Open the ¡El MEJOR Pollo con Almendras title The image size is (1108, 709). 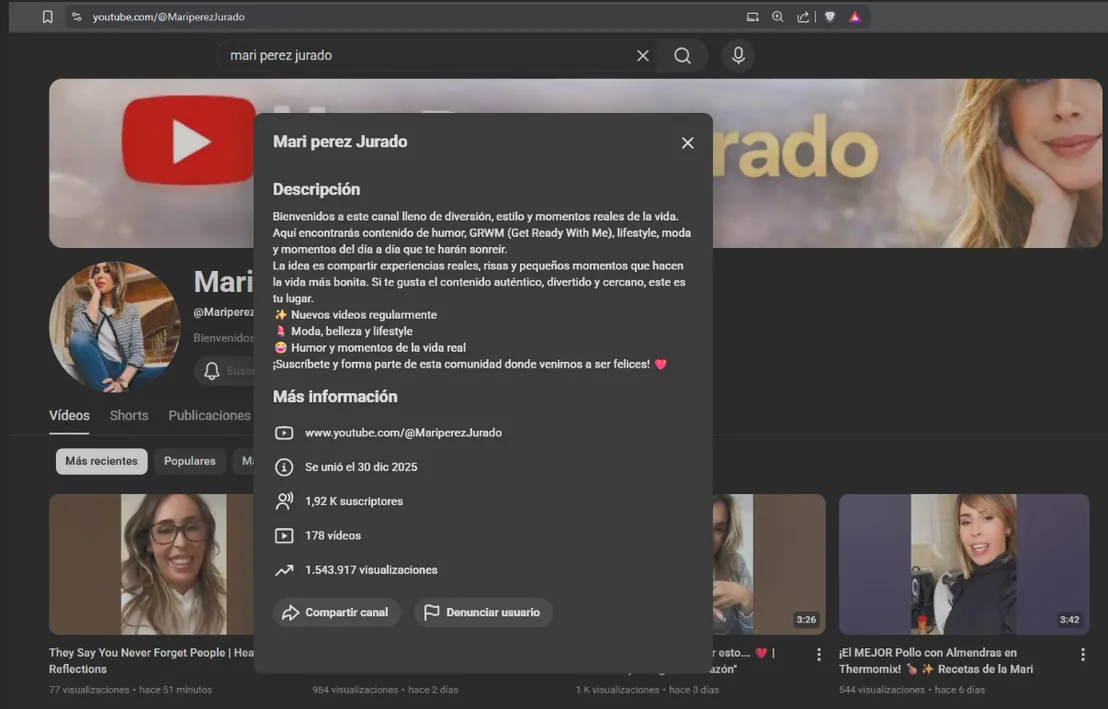(x=936, y=660)
